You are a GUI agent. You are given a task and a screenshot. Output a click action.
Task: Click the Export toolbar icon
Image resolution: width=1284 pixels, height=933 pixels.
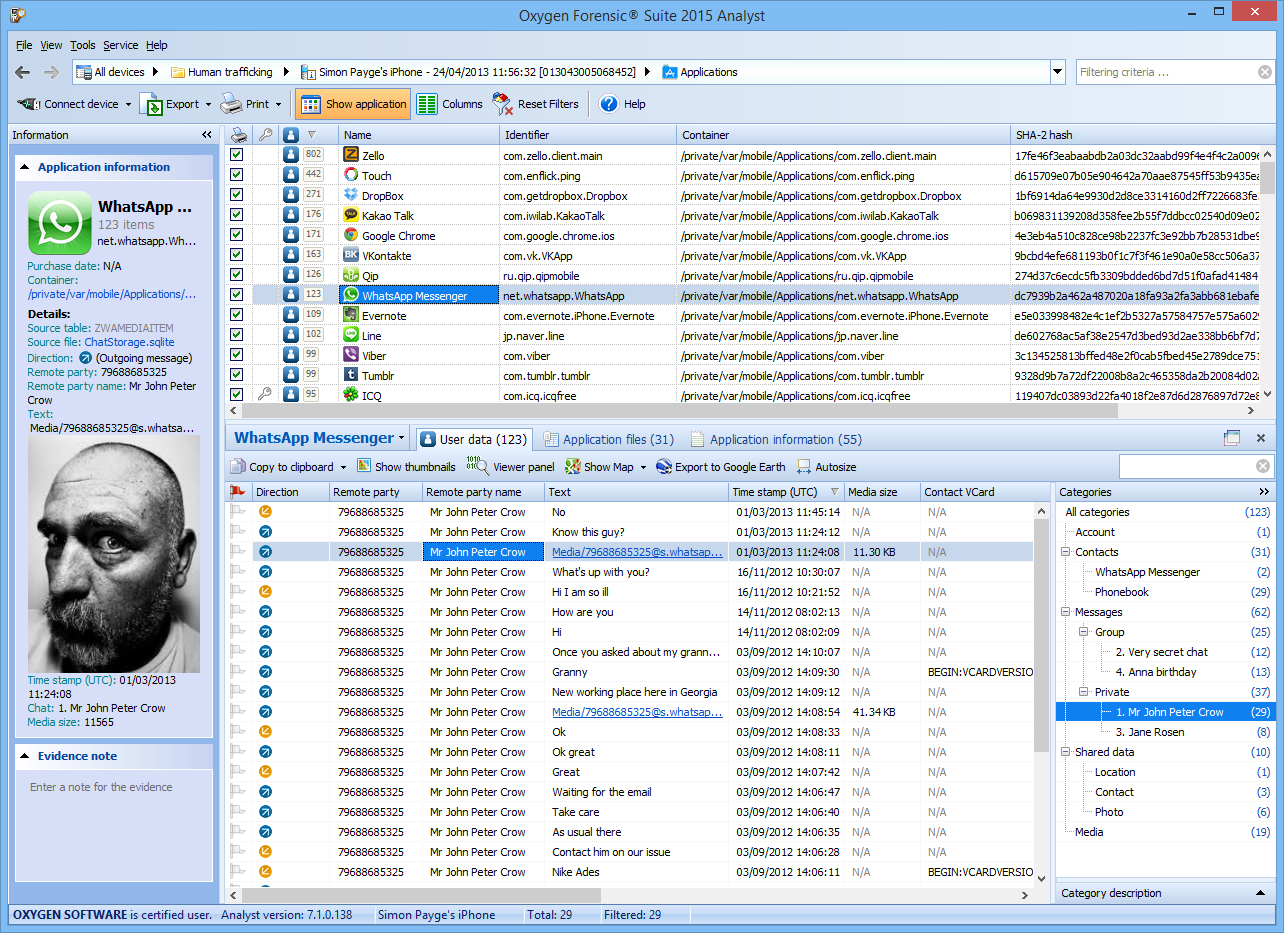[151, 104]
